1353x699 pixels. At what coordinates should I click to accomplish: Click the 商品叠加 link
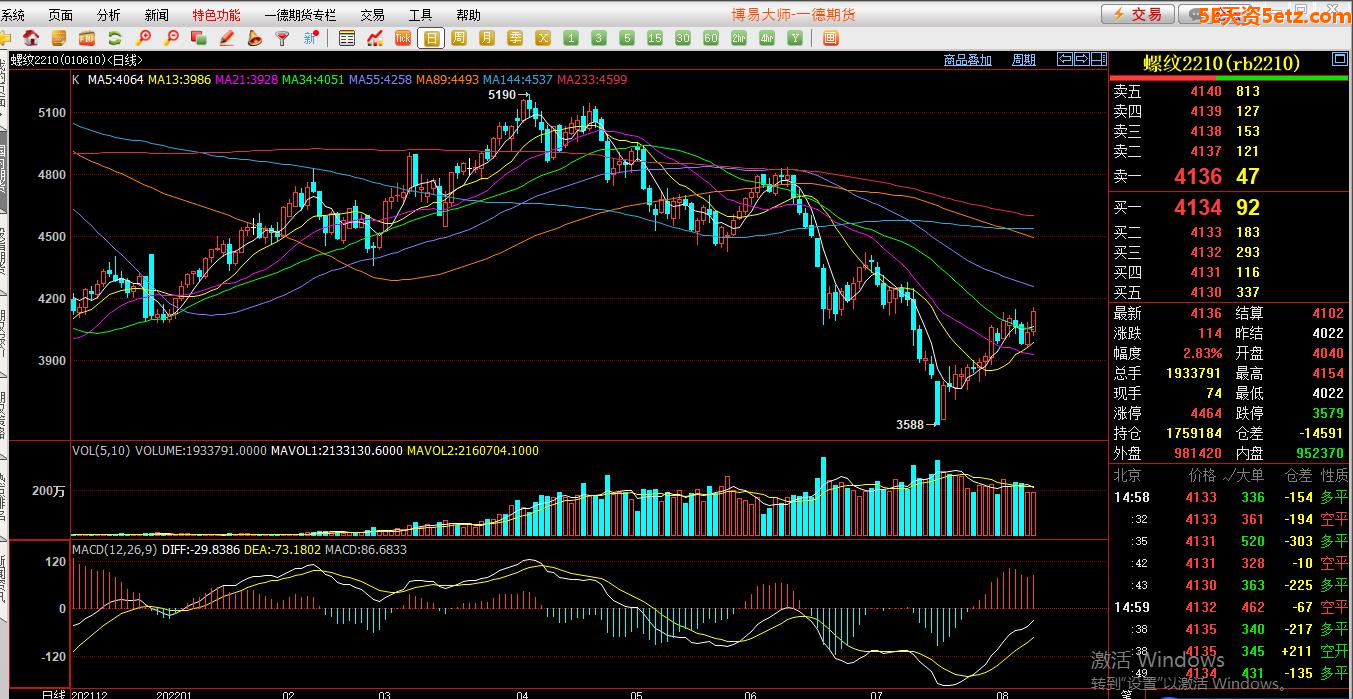click(x=968, y=60)
